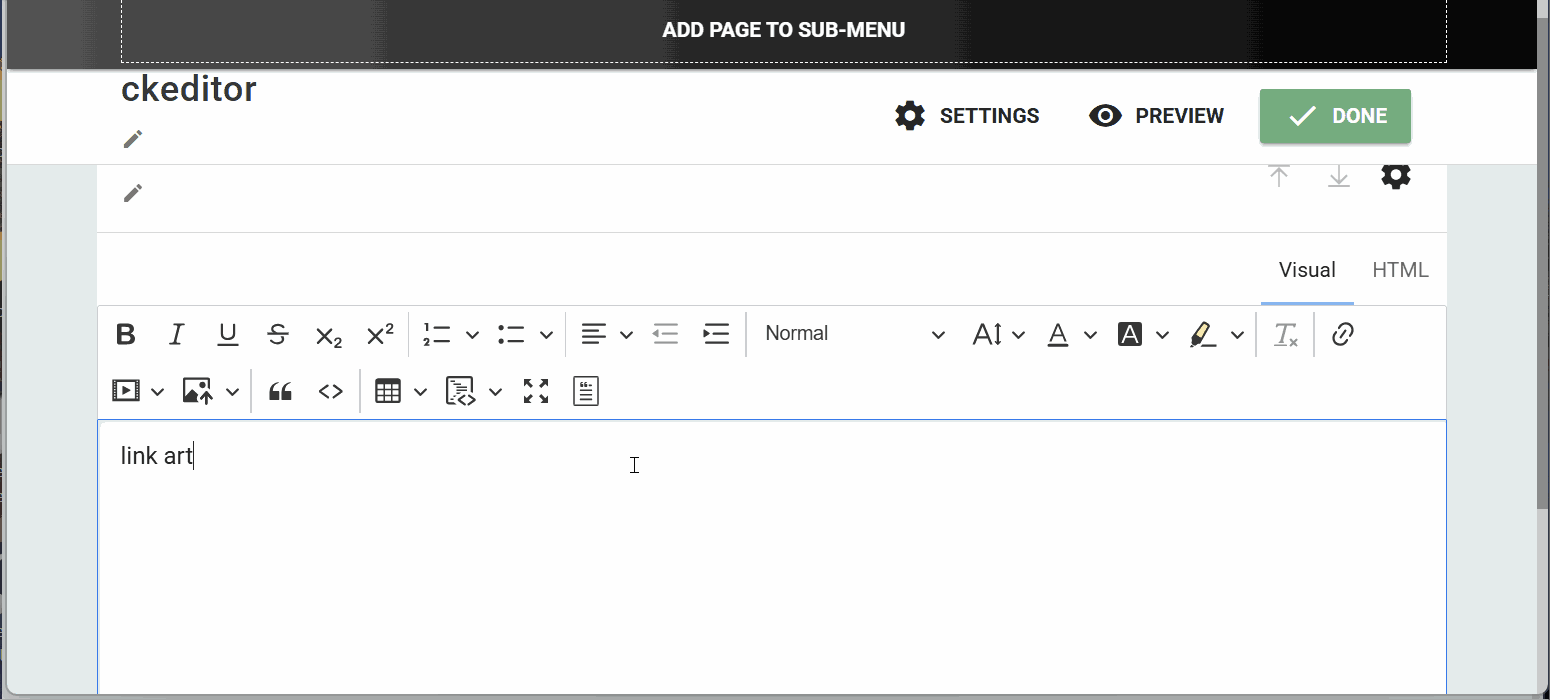1550x700 pixels.
Task: Move block to top arrow icon
Action: click(1279, 176)
